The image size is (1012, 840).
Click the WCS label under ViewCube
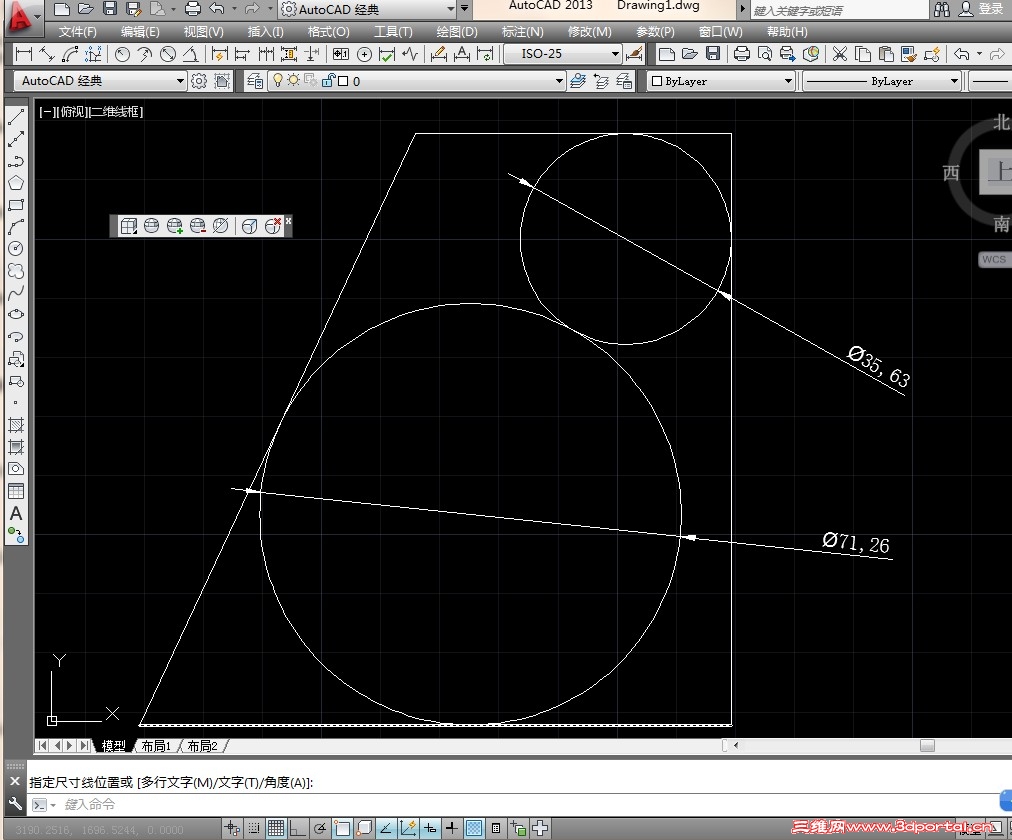point(994,259)
